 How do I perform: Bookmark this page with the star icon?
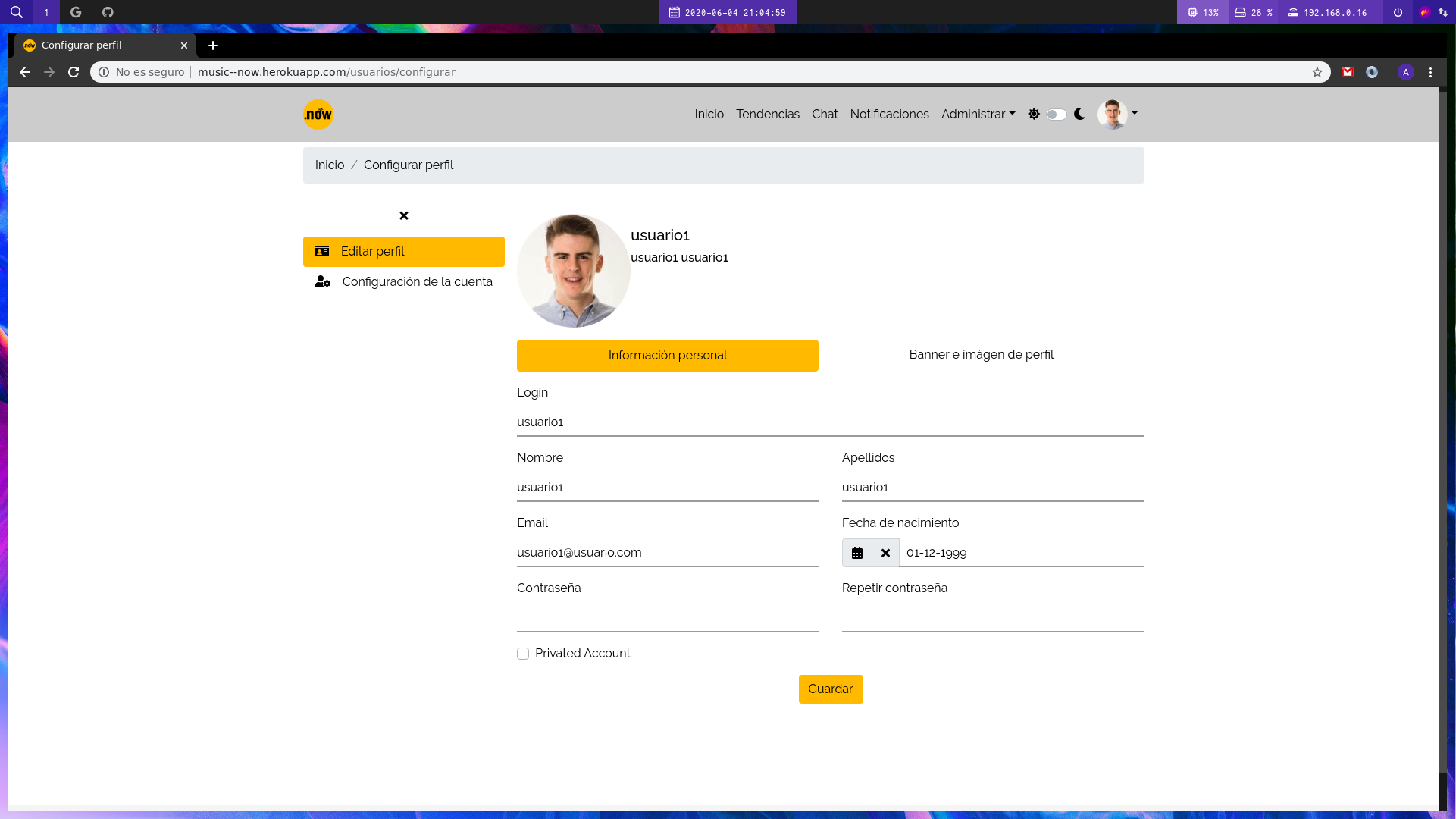pos(1317,72)
